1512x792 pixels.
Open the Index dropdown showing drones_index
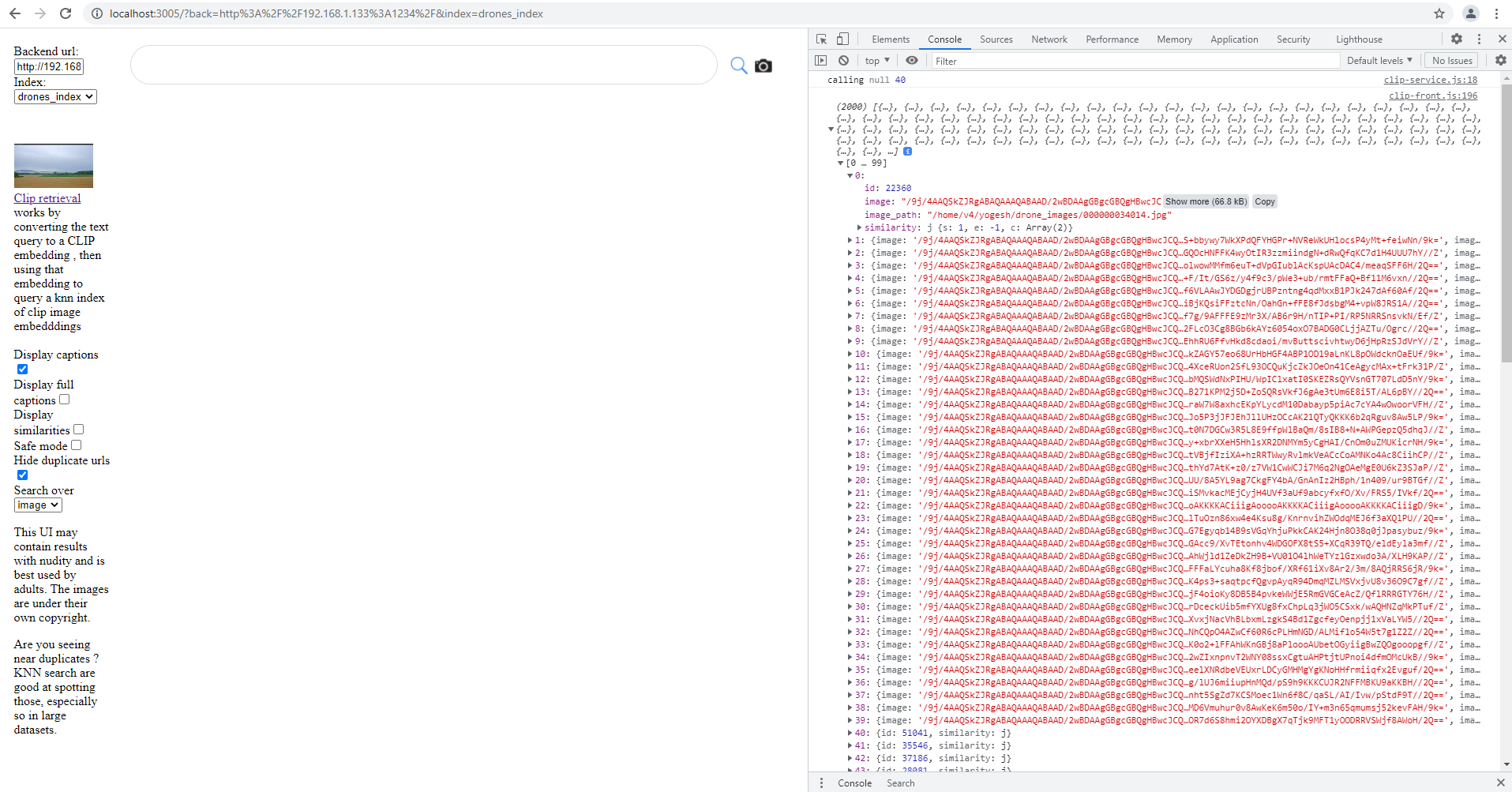[54, 96]
